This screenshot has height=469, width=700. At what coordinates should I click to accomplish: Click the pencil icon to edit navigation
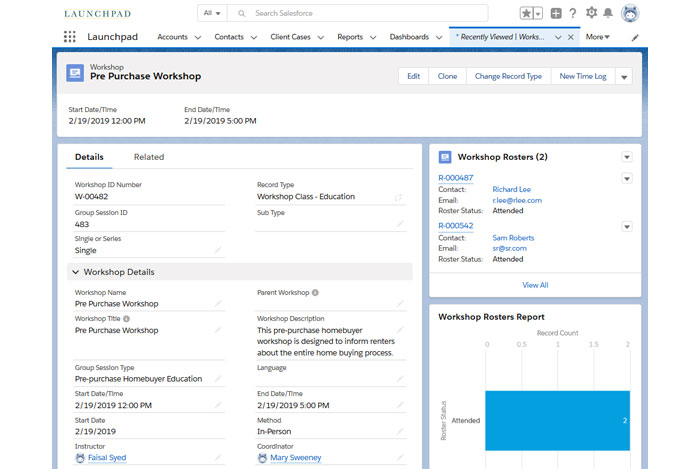pyautogui.click(x=635, y=38)
